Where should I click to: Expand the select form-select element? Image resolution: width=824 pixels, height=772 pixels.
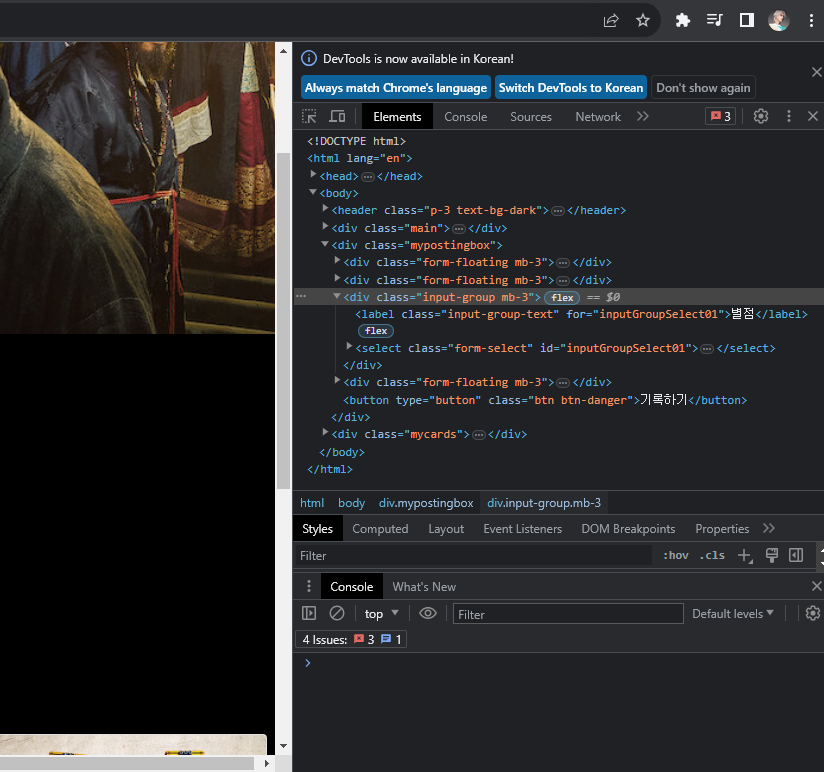349,346
